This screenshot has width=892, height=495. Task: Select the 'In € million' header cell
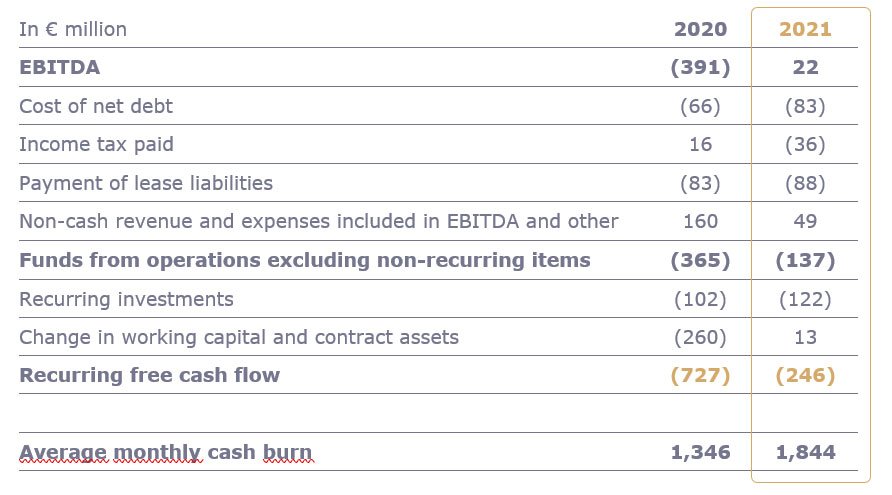click(73, 29)
